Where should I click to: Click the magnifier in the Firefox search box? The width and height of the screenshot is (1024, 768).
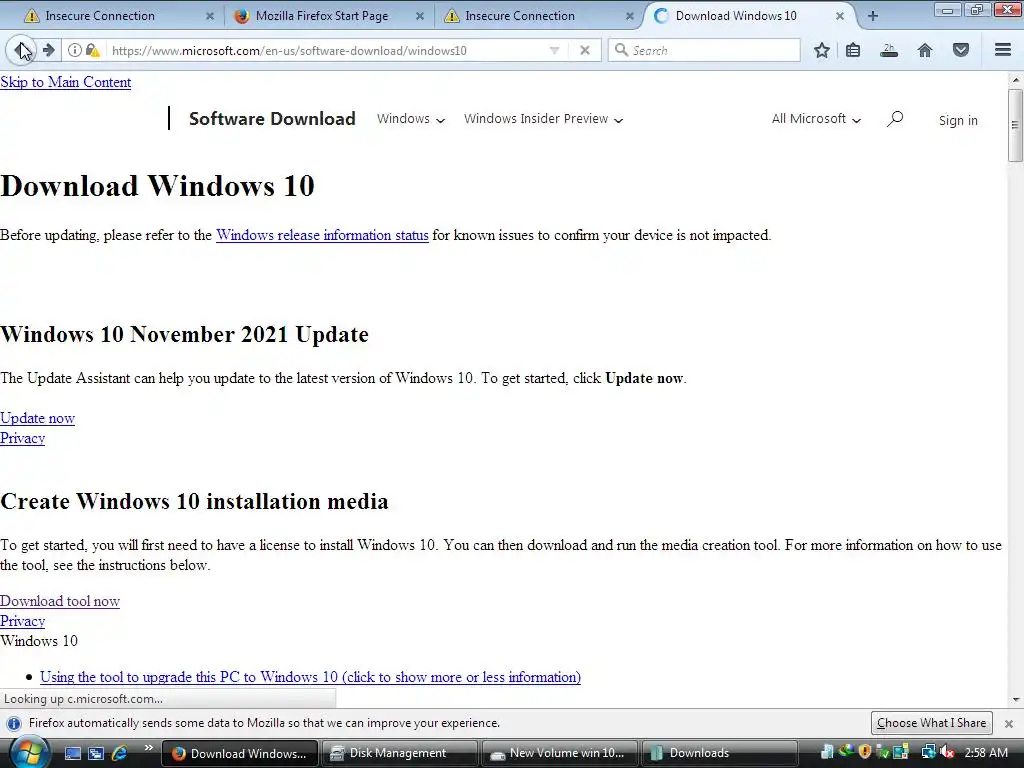(621, 50)
